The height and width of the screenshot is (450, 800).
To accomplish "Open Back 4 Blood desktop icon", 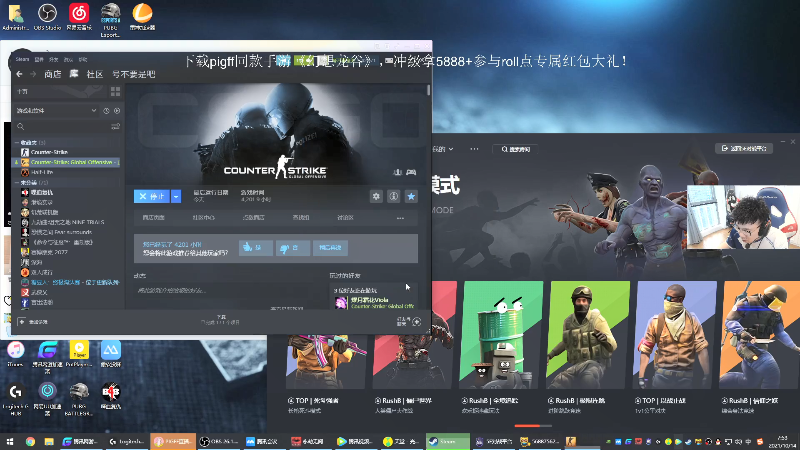I will [x=111, y=396].
